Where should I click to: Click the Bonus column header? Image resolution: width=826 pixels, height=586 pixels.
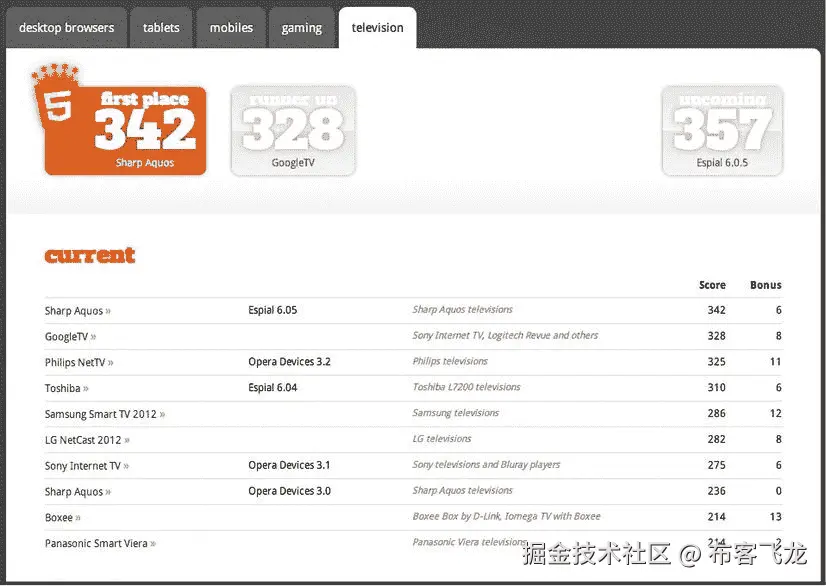tap(766, 285)
